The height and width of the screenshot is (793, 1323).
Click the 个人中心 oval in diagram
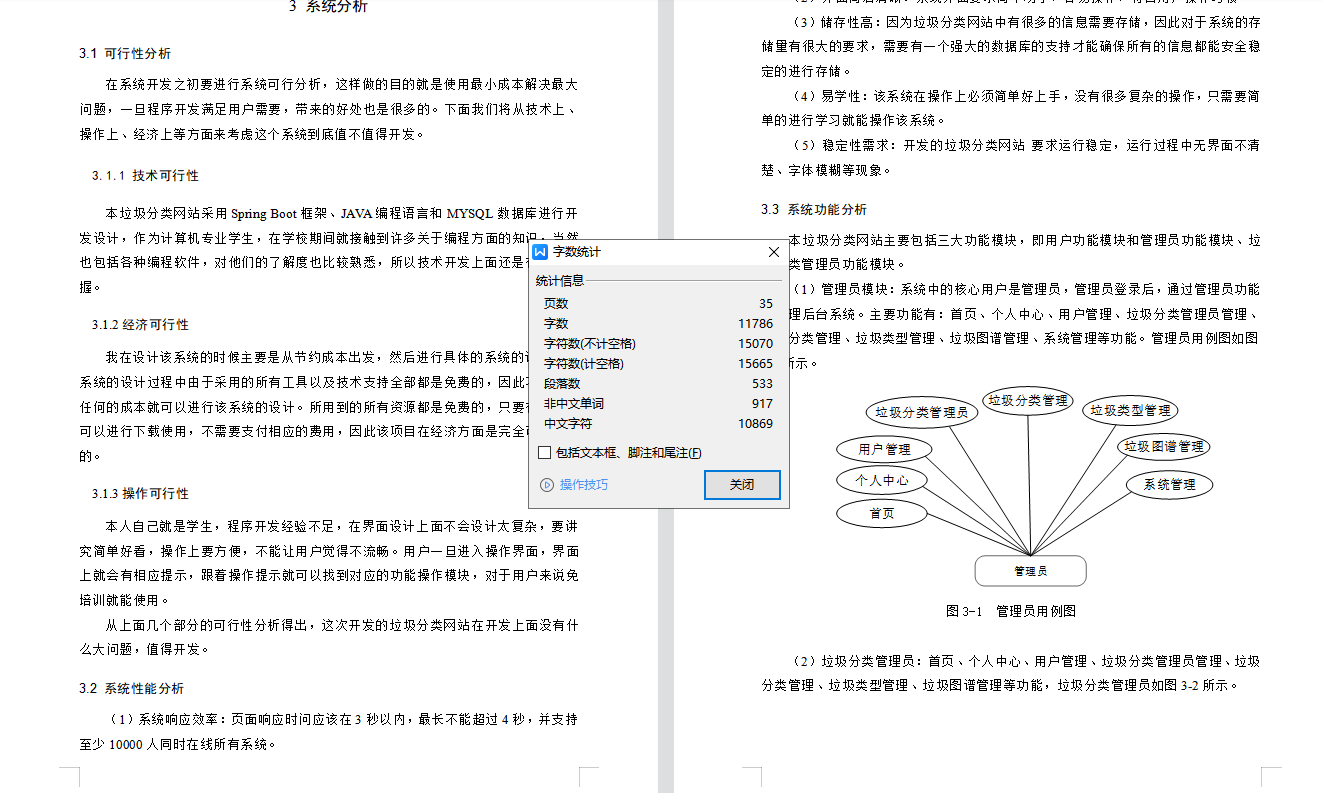point(882,480)
